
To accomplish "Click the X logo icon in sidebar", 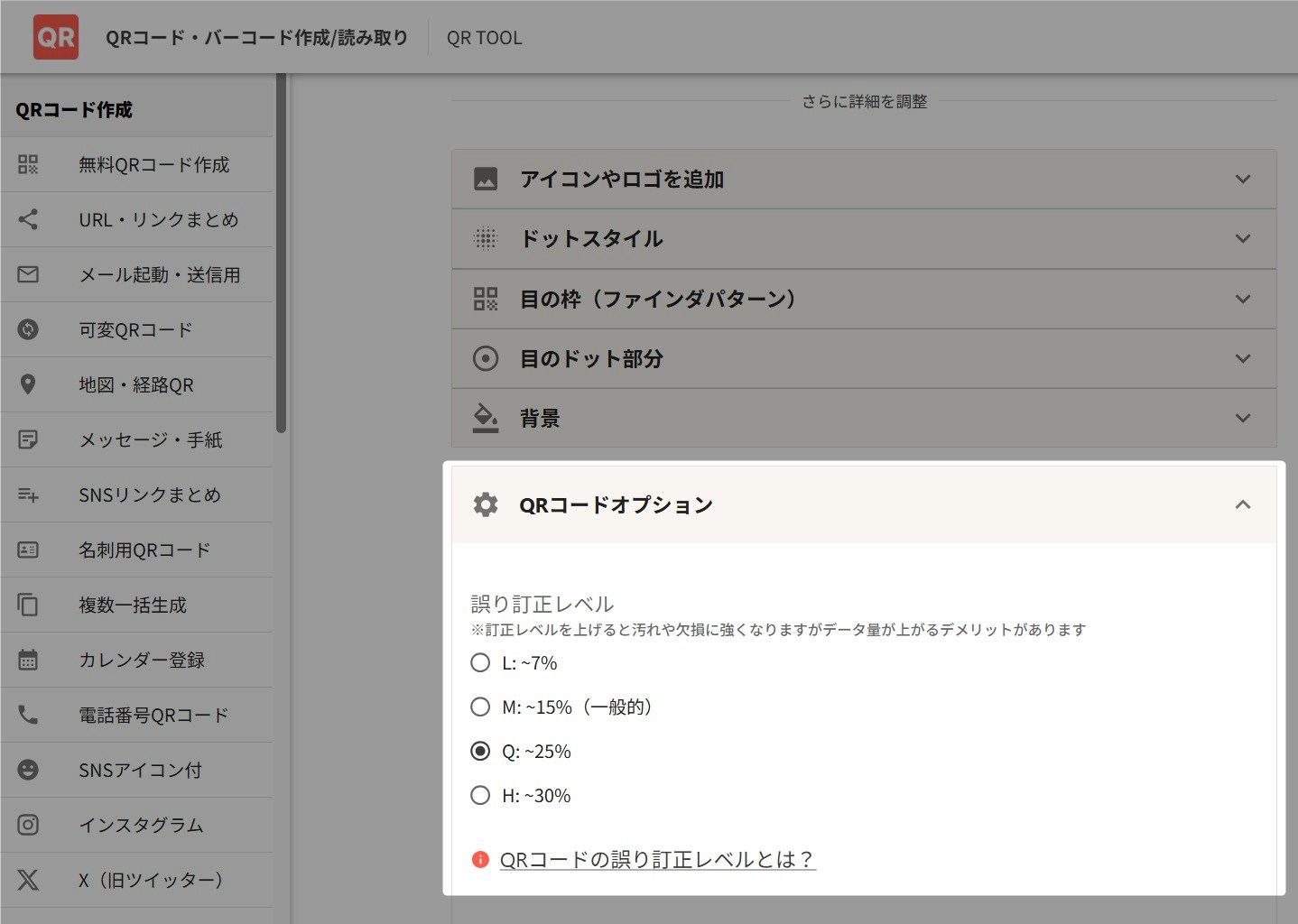I will (28, 880).
